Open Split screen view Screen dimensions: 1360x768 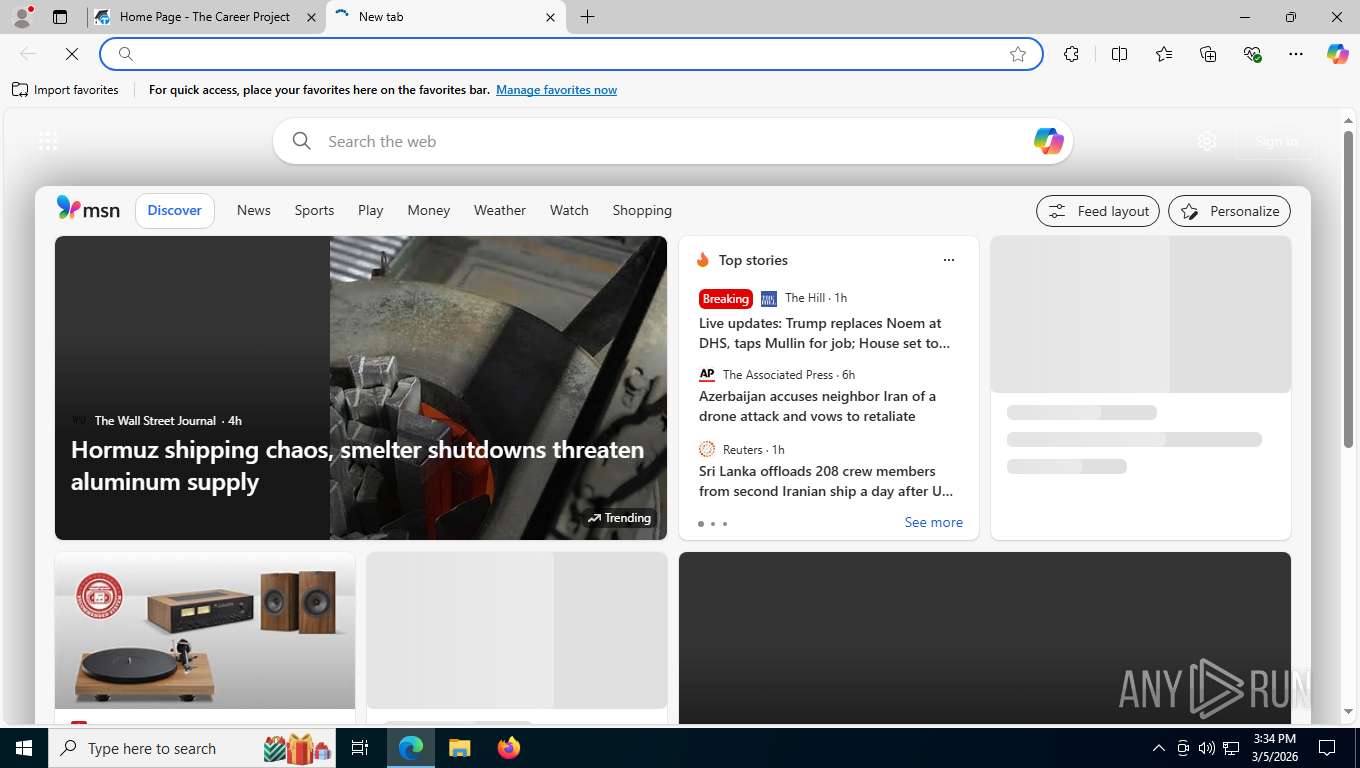click(x=1119, y=54)
